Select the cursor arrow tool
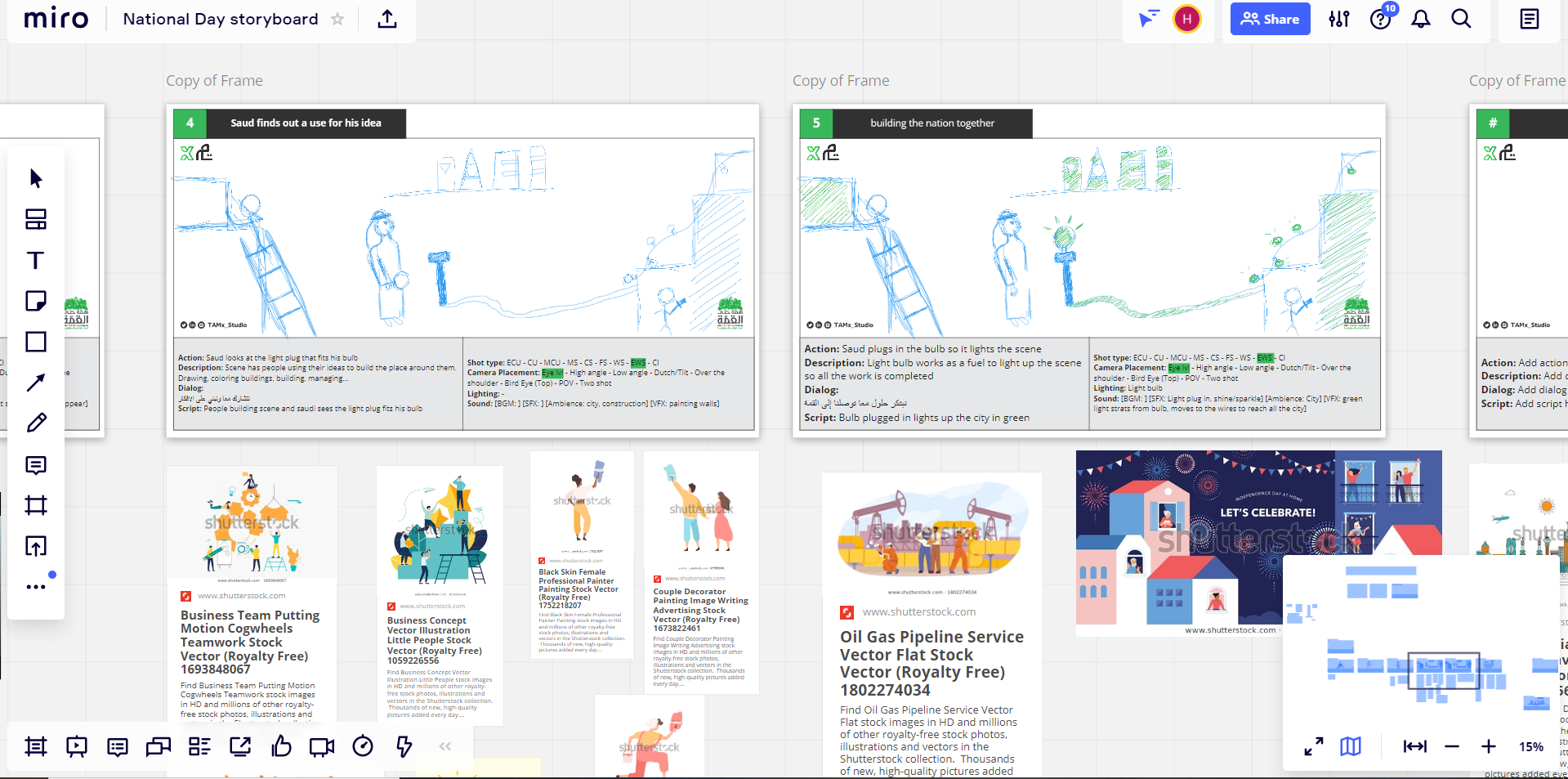1568x779 pixels. [36, 178]
